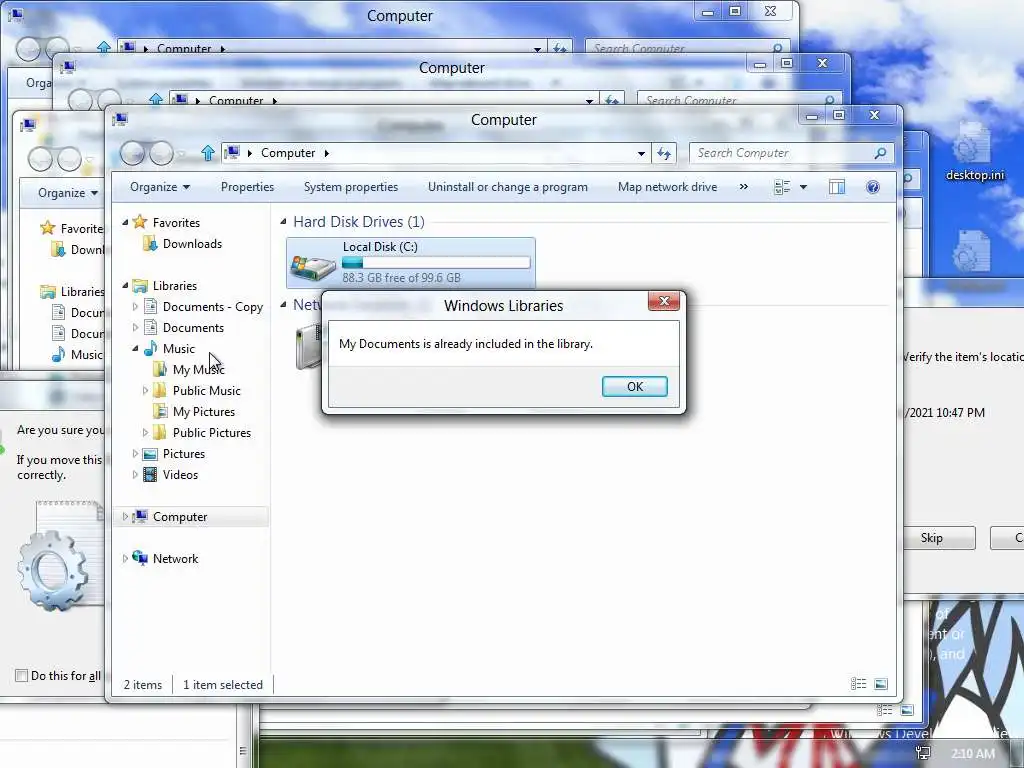
Task: Select Music in the background window's navigation pane
Action: 86,354
